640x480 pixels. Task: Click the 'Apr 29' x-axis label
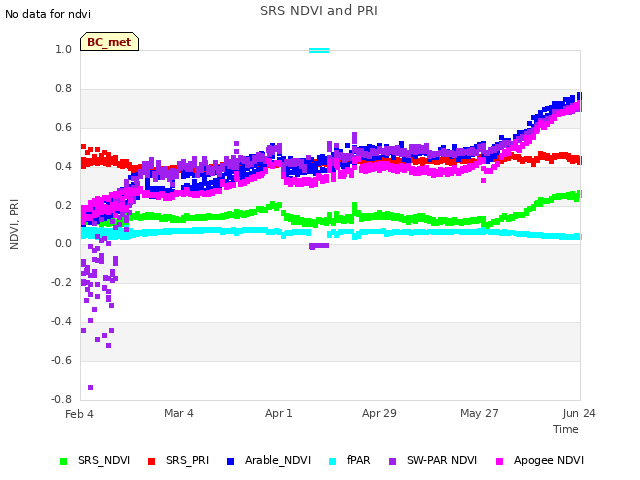[379, 413]
